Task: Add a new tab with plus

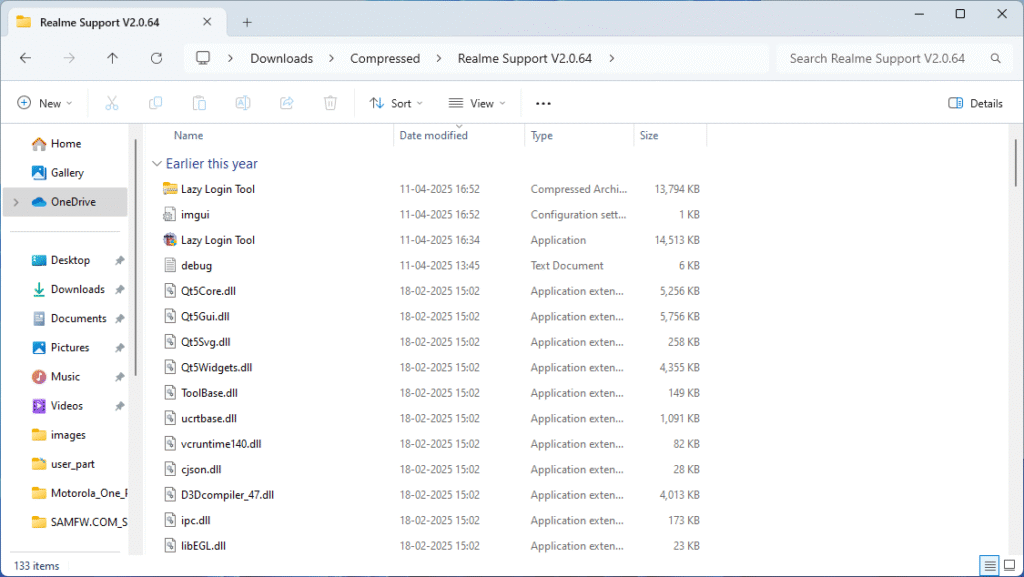Action: click(x=247, y=22)
